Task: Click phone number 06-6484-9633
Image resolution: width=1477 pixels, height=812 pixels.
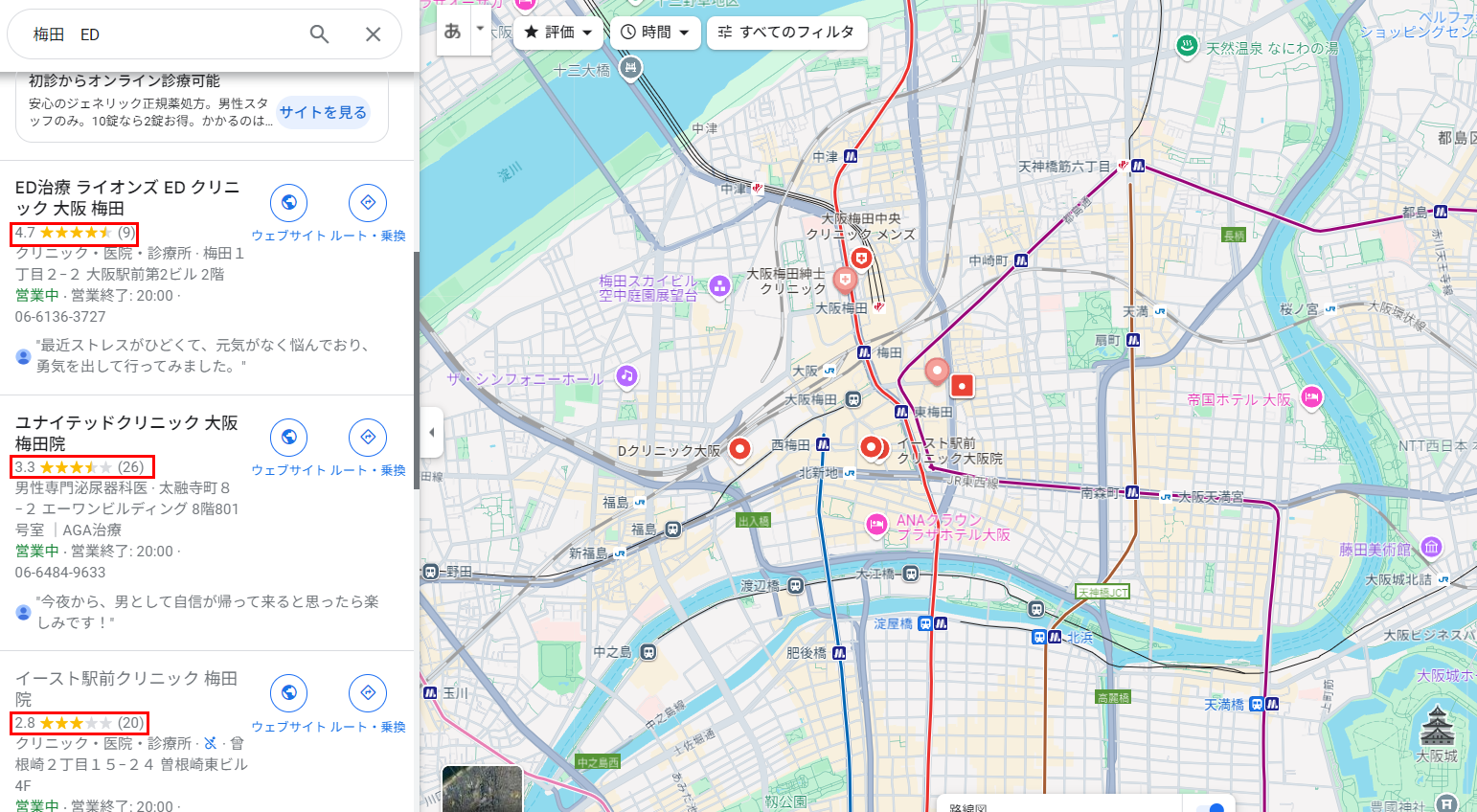Action: tap(60, 573)
